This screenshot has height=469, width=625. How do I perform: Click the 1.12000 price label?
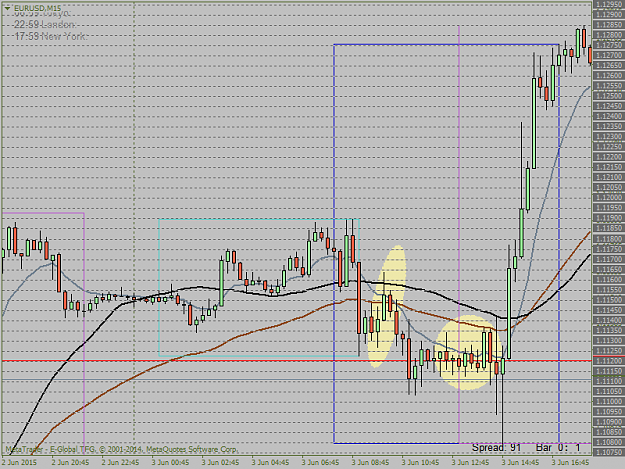[x=609, y=198]
